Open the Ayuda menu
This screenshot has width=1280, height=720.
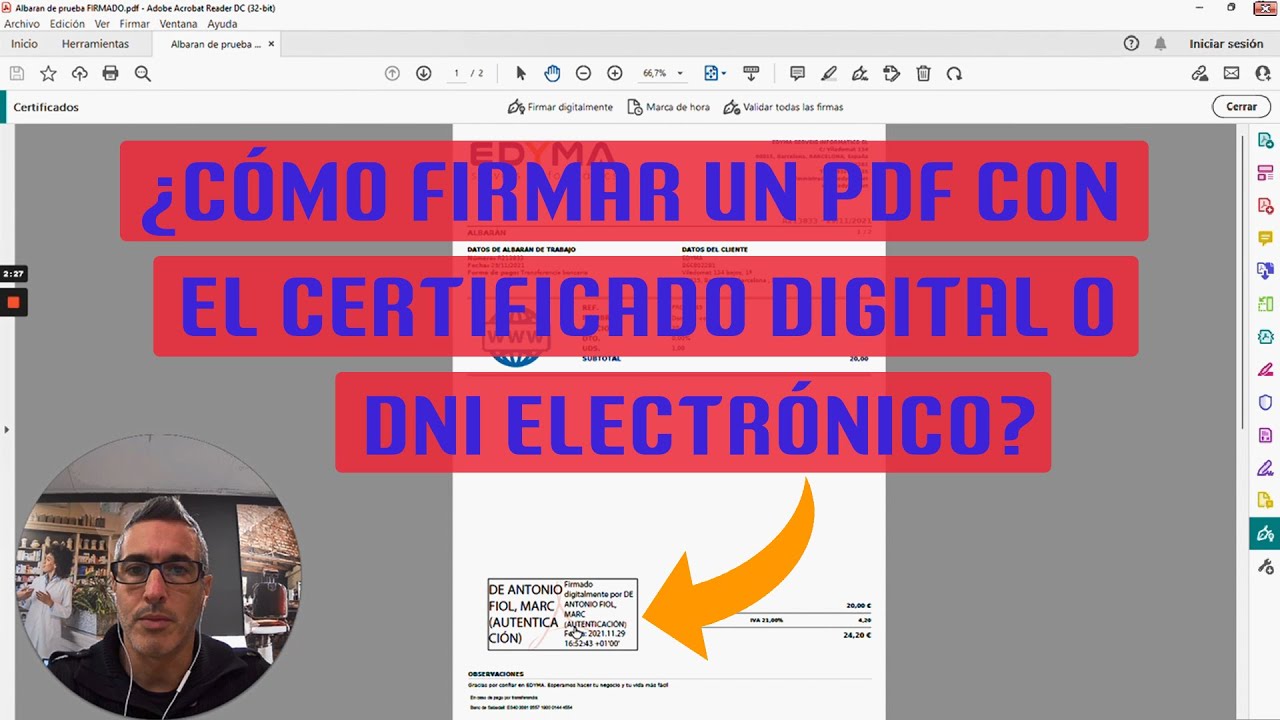(x=222, y=24)
